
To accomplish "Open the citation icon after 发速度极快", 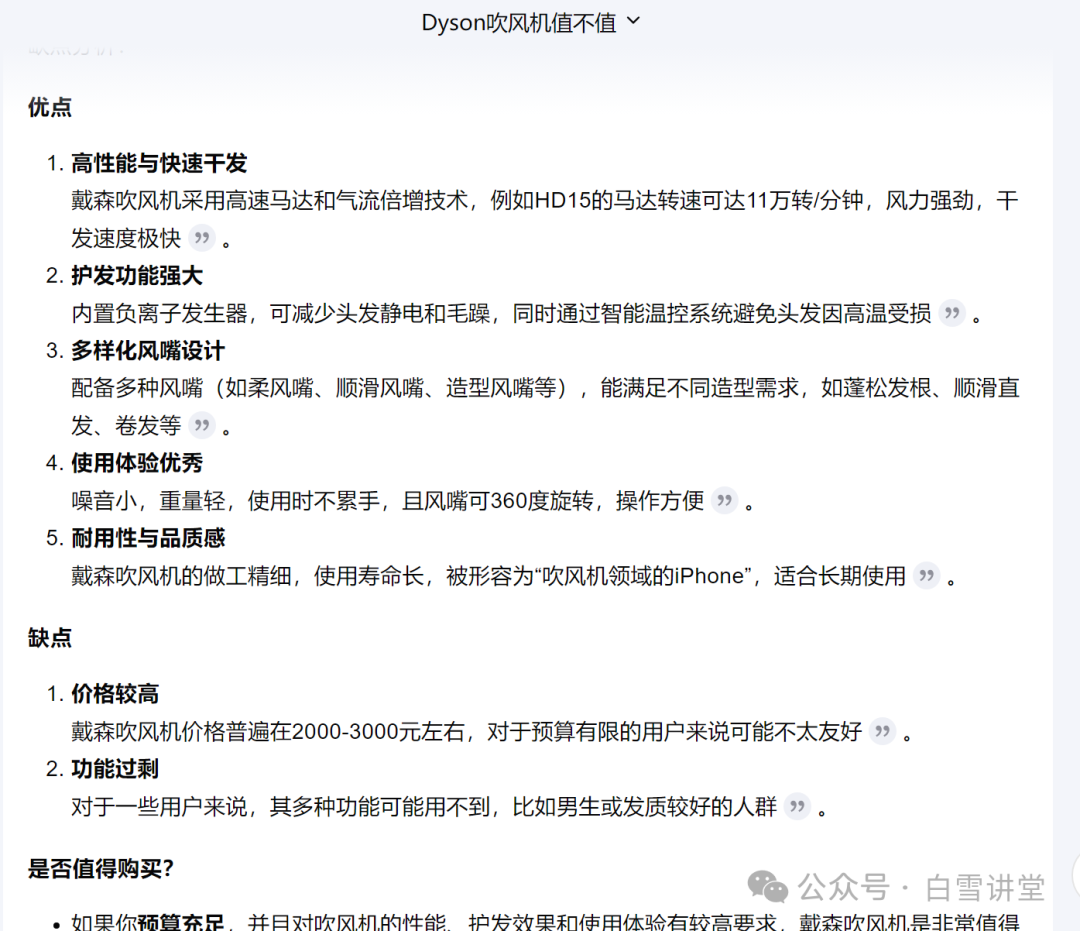I will coord(202,238).
